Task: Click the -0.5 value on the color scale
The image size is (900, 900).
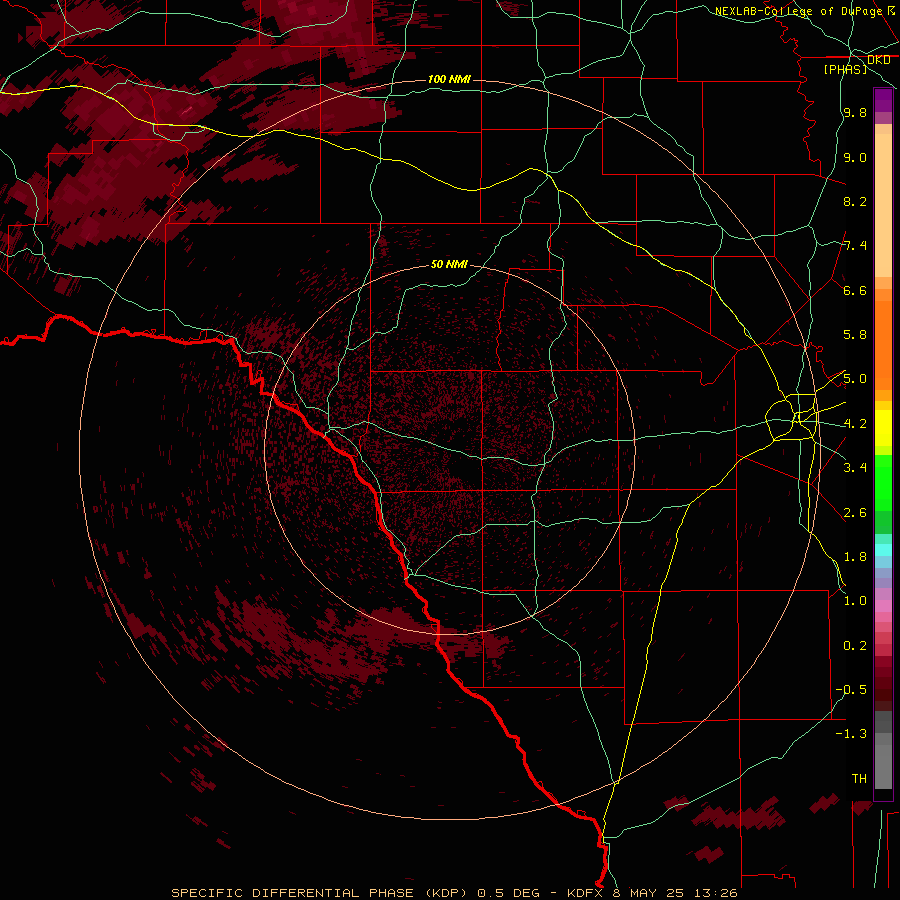Action: 851,689
